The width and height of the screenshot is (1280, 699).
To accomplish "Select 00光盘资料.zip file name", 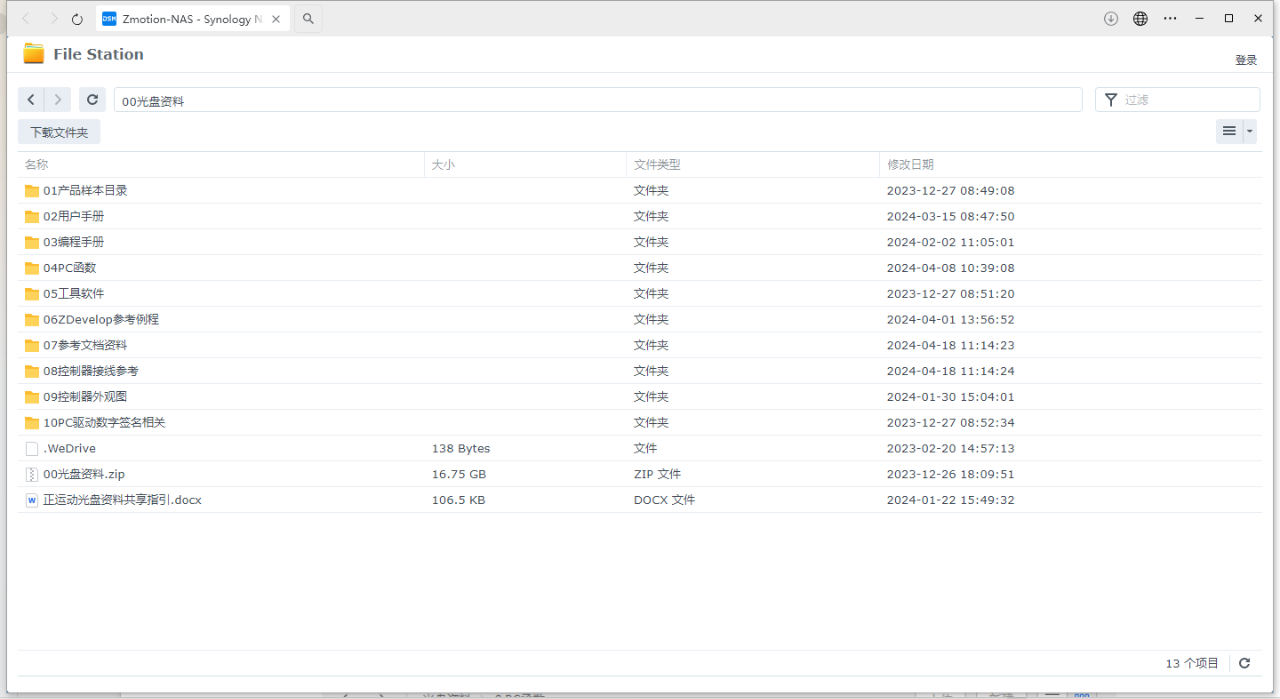I will coord(84,474).
